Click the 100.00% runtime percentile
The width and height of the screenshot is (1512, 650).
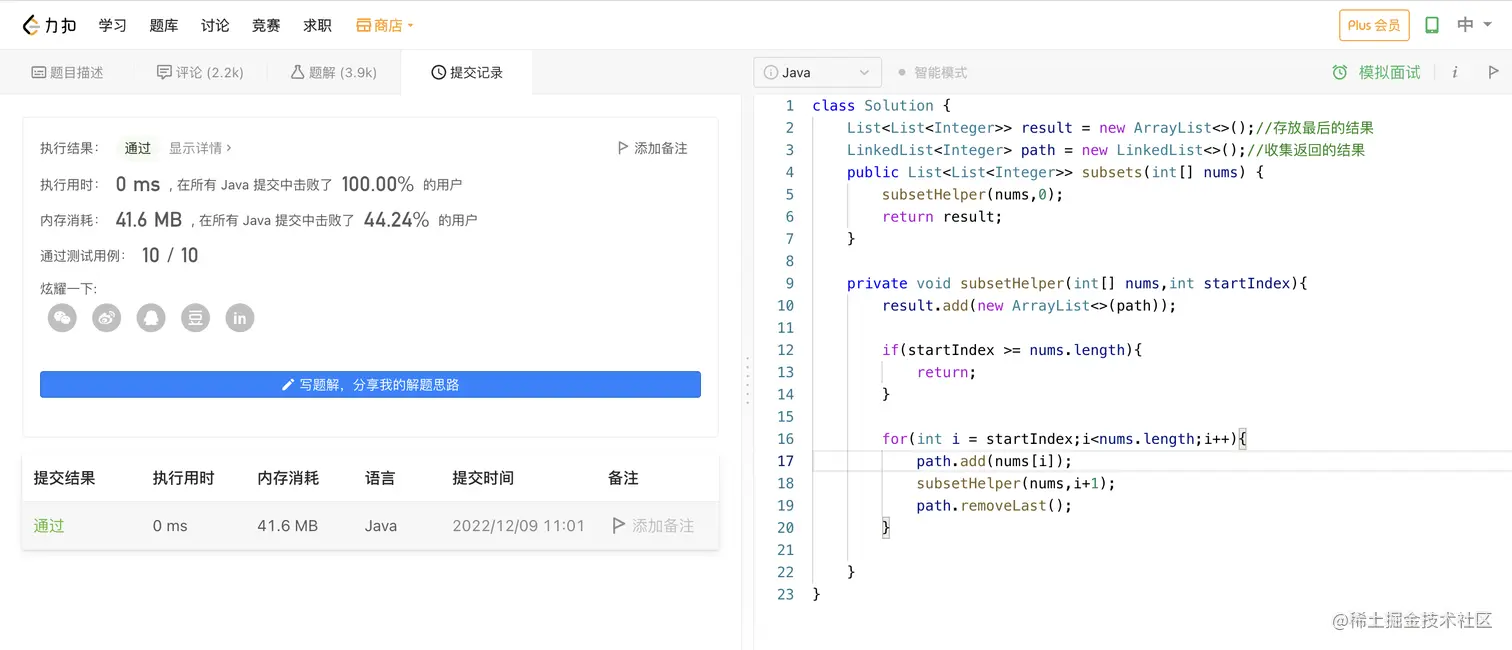pyautogui.click(x=377, y=184)
